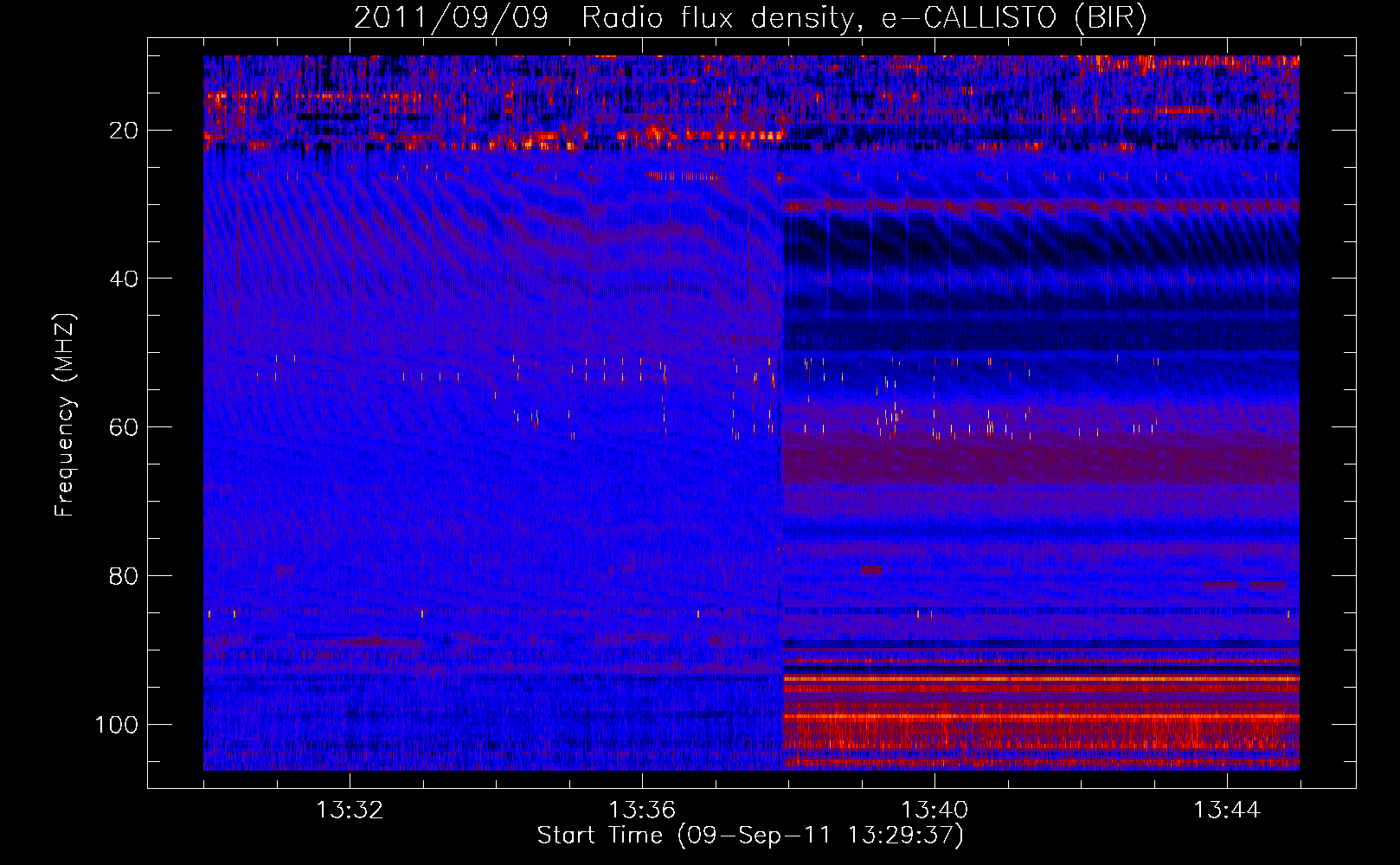Click the time tick label '13:40'
1400x865 pixels.
934,811
